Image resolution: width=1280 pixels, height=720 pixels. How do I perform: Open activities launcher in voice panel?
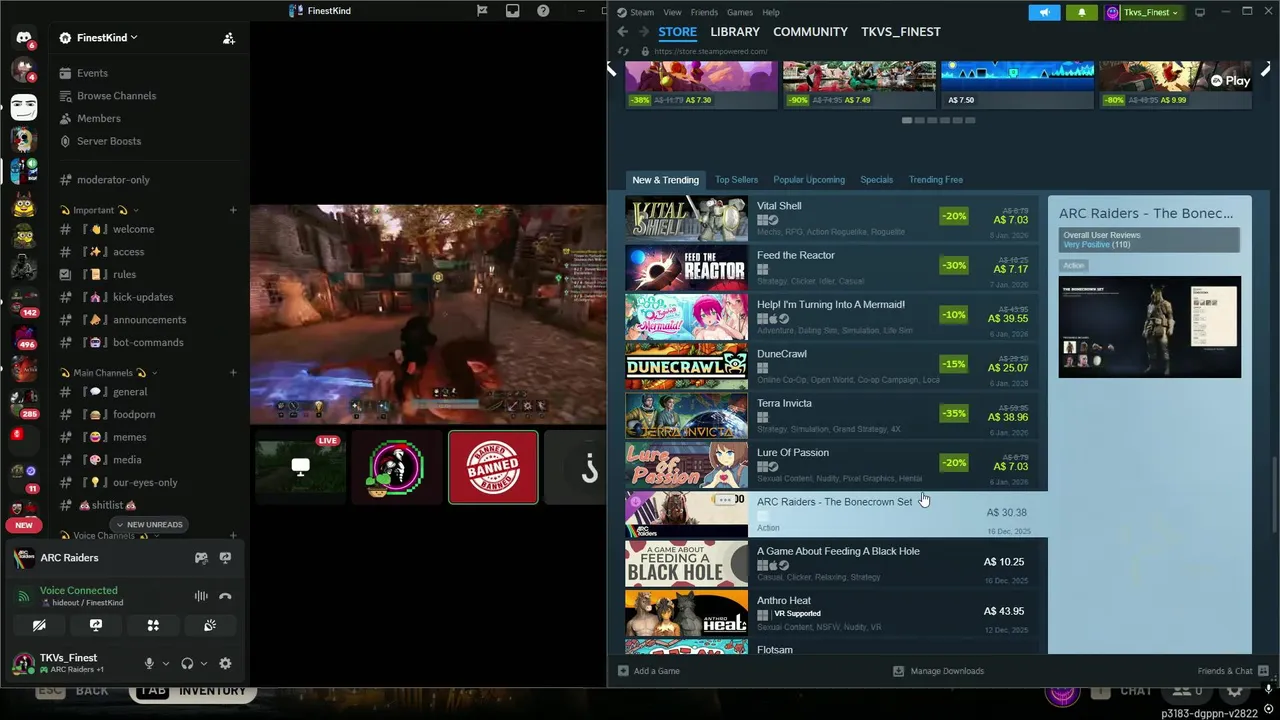click(x=153, y=625)
